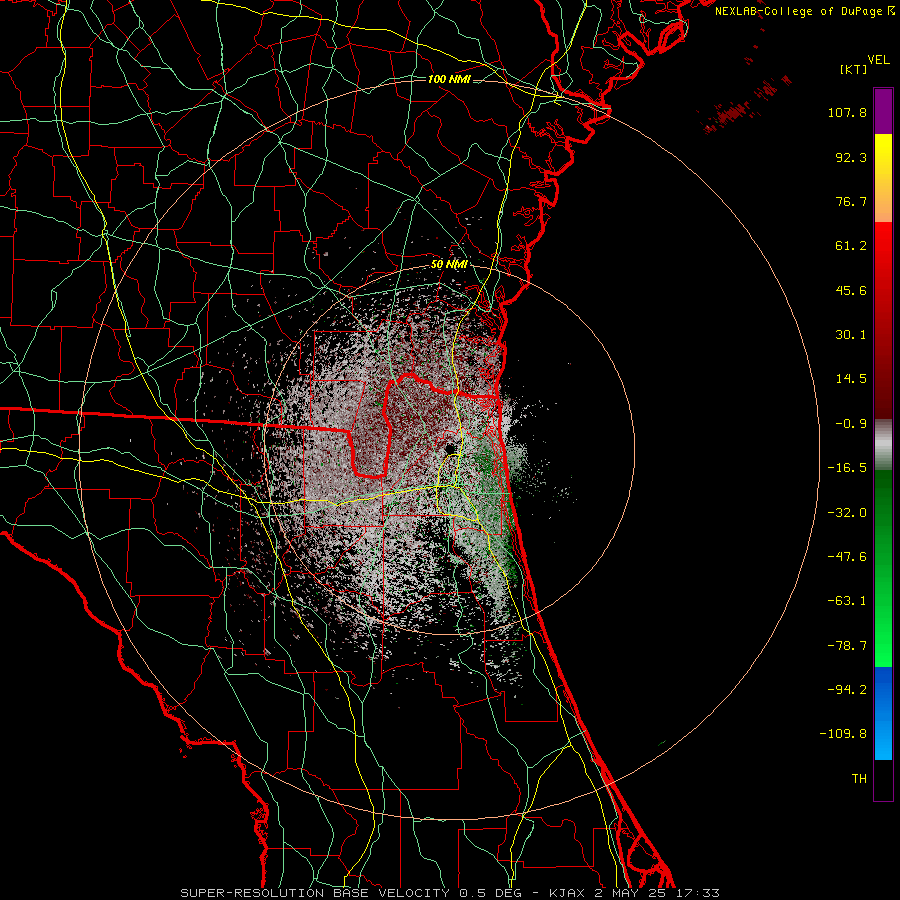900x900 pixels.
Task: Select the -109.8 velocity scale value
Action: [843, 734]
